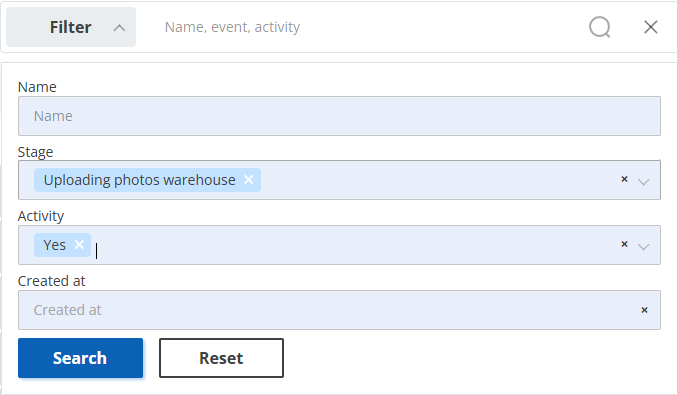Click empty area of Stage multiselect field
The image size is (677, 395).
click(x=436, y=180)
